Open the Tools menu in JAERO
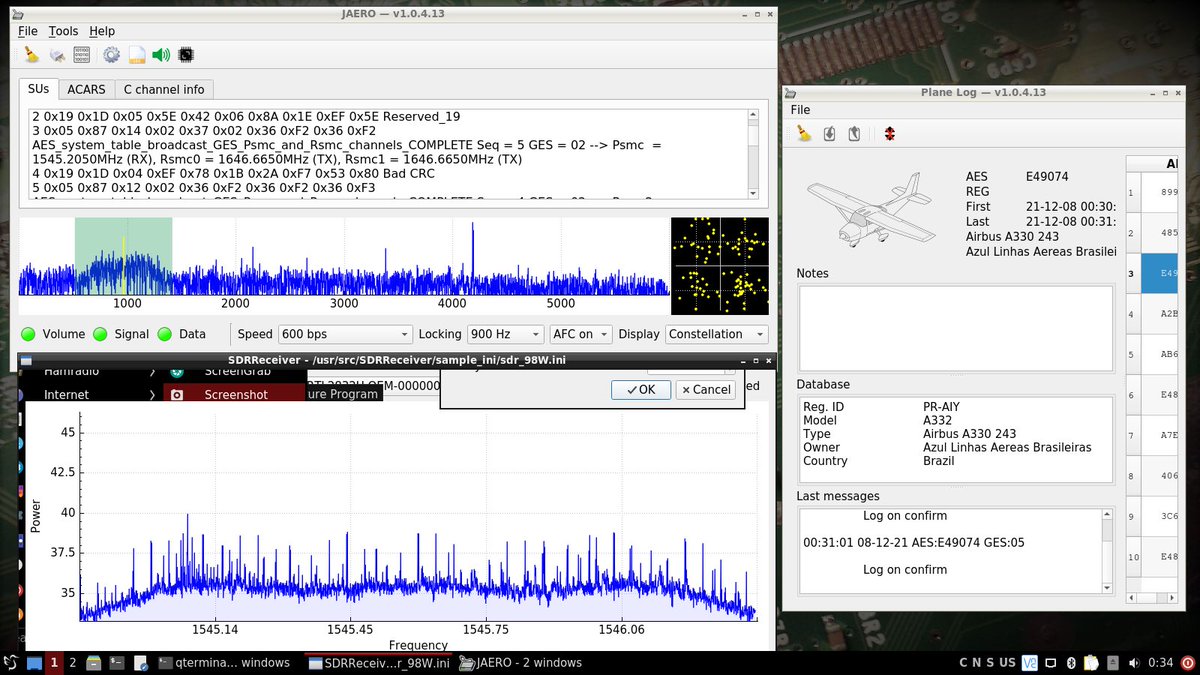The height and width of the screenshot is (675, 1200). click(x=63, y=31)
